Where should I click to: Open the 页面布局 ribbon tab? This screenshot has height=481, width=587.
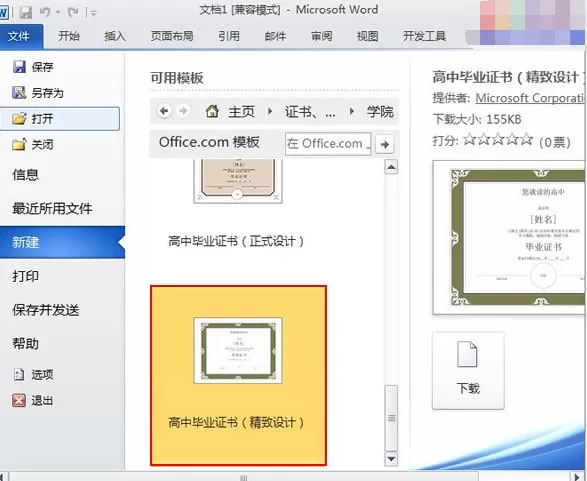coord(172,36)
